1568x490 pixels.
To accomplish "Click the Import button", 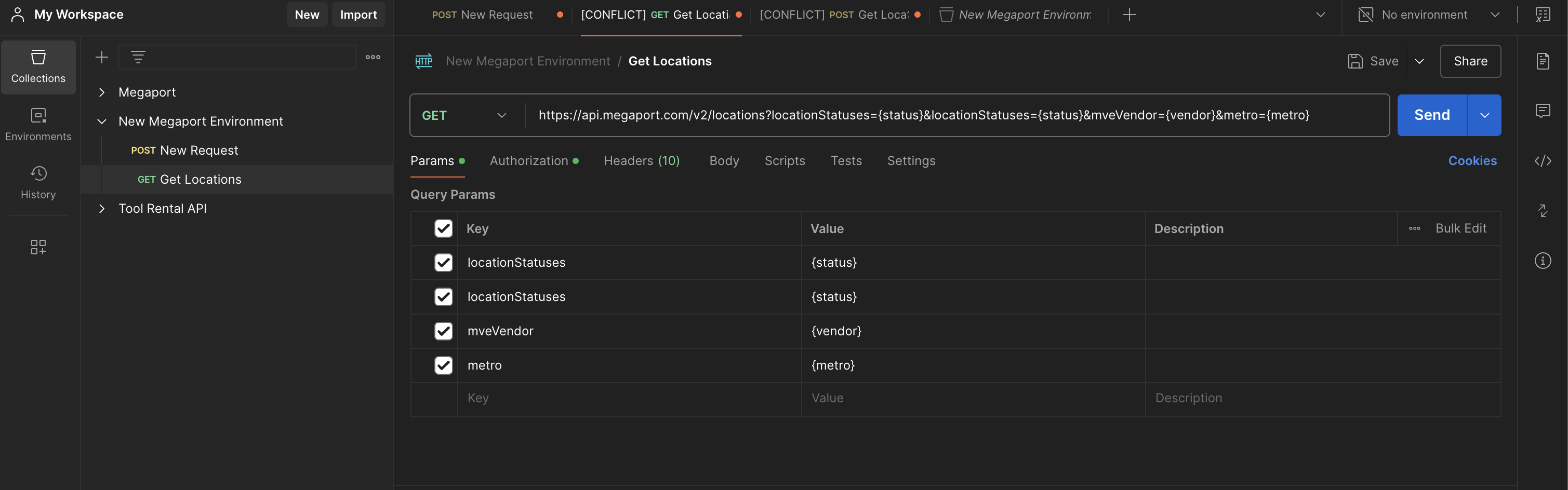I will coord(358,15).
